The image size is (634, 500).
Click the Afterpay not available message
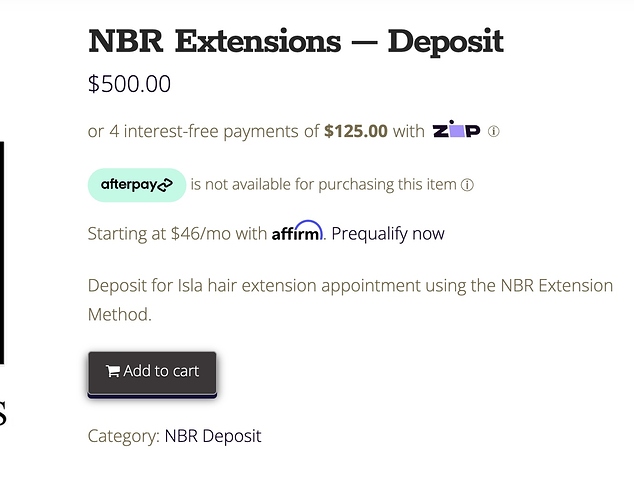click(x=323, y=185)
